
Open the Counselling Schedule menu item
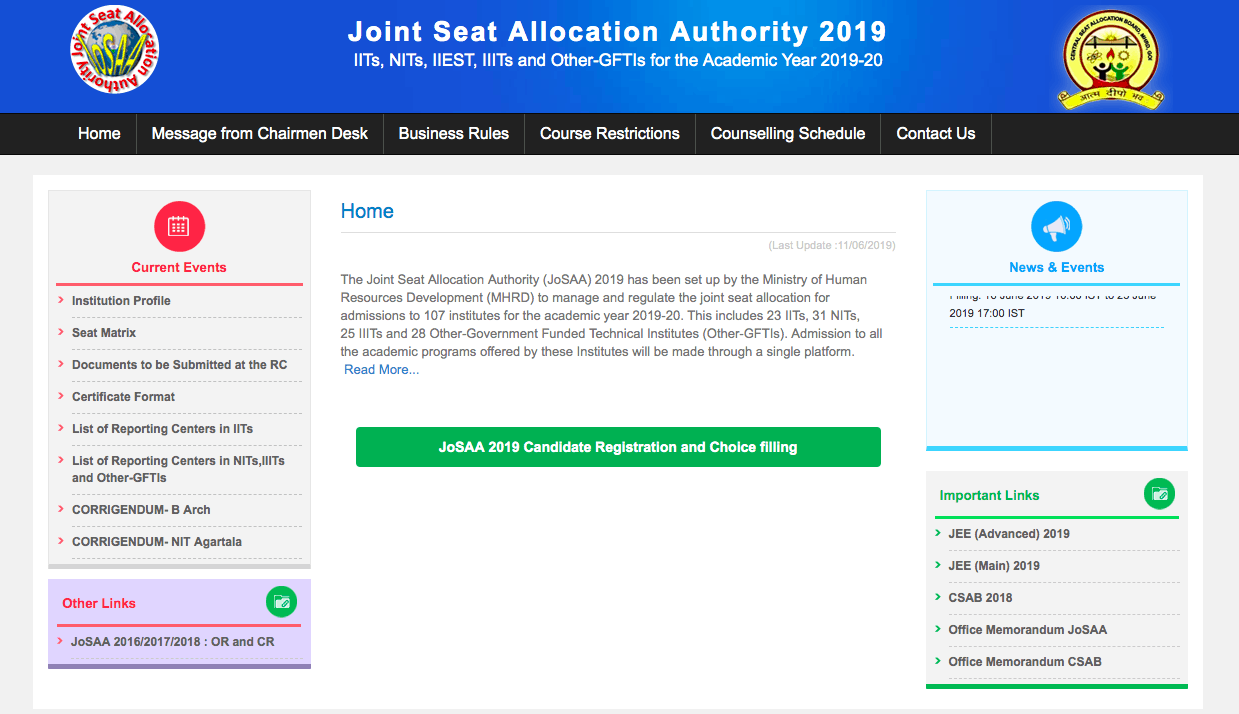coord(787,134)
